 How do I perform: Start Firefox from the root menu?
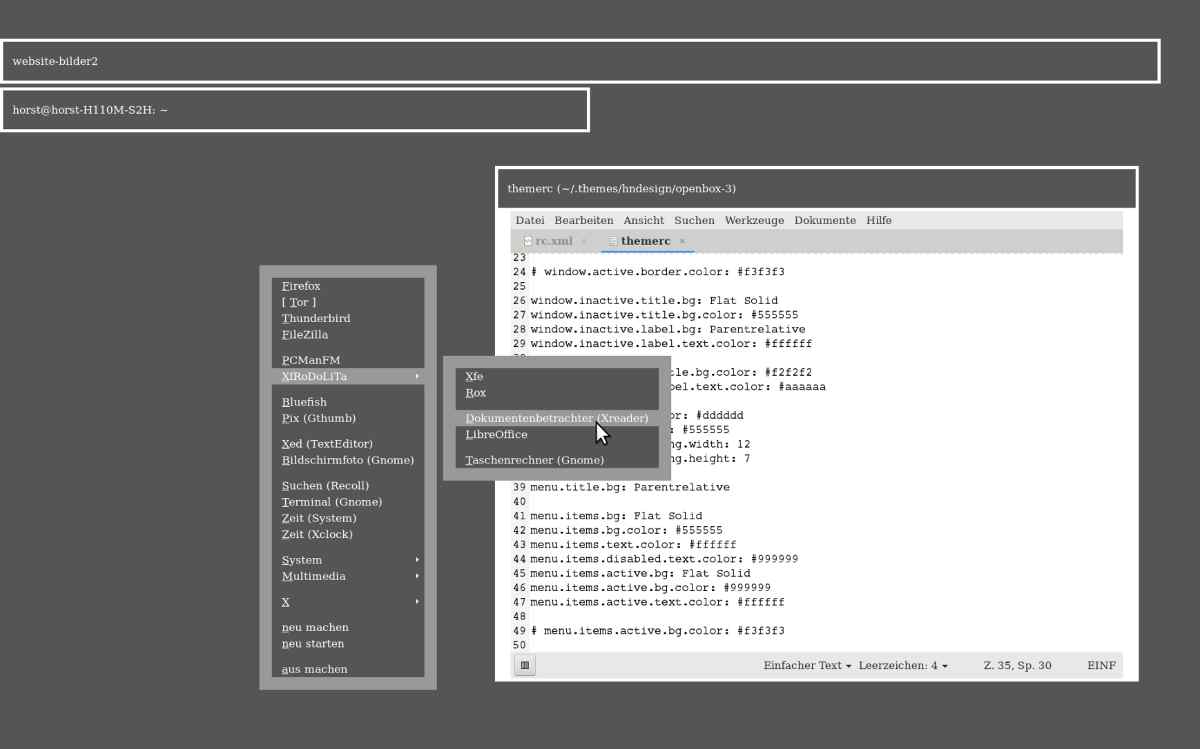[x=301, y=286]
